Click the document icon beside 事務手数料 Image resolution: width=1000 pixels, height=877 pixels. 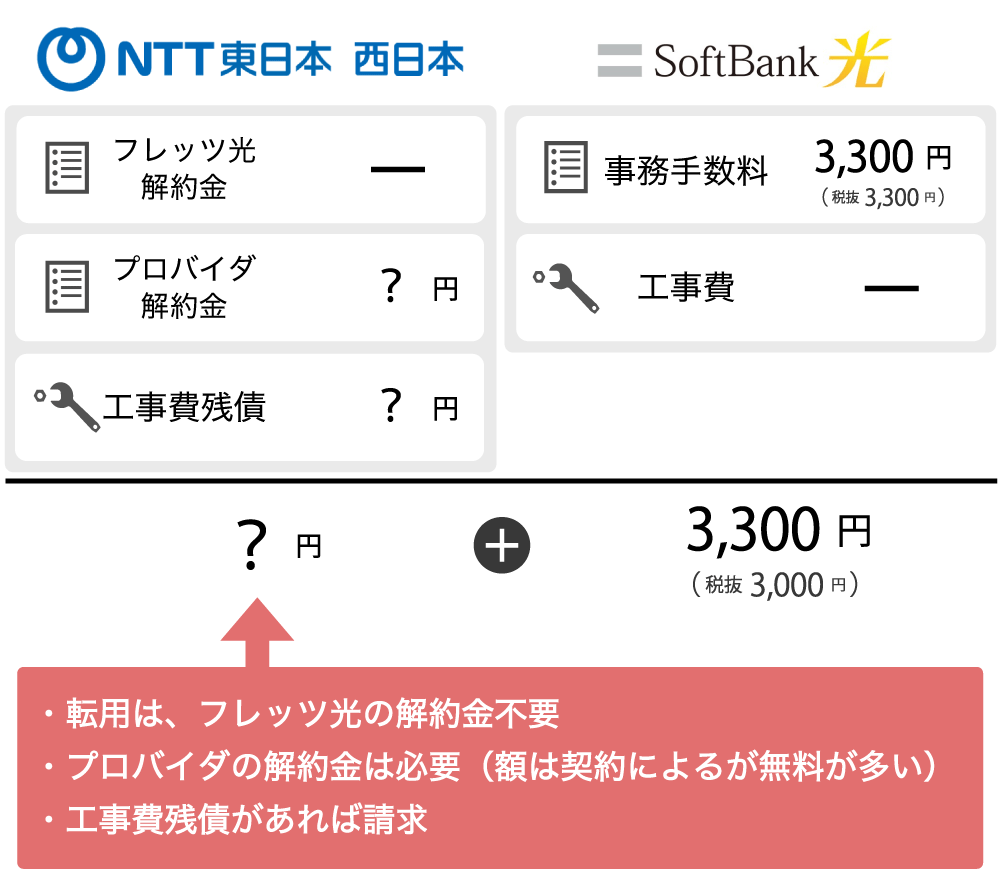(565, 167)
